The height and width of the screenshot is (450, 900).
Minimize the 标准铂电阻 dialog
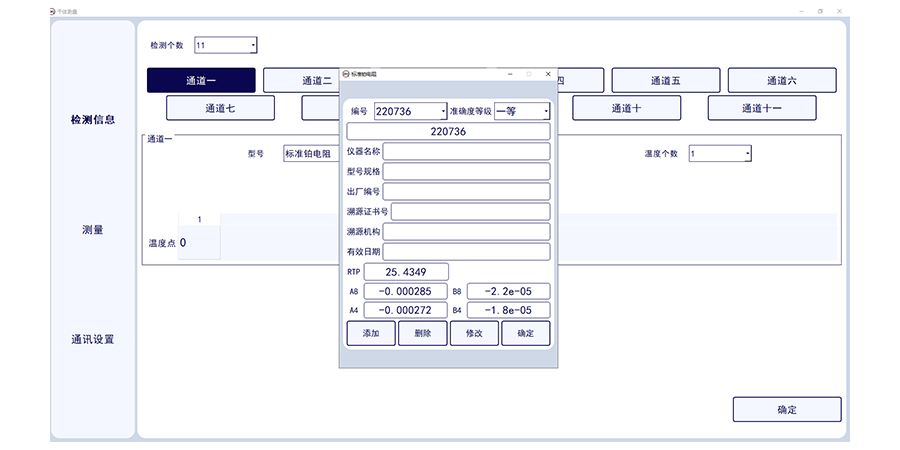pos(510,74)
